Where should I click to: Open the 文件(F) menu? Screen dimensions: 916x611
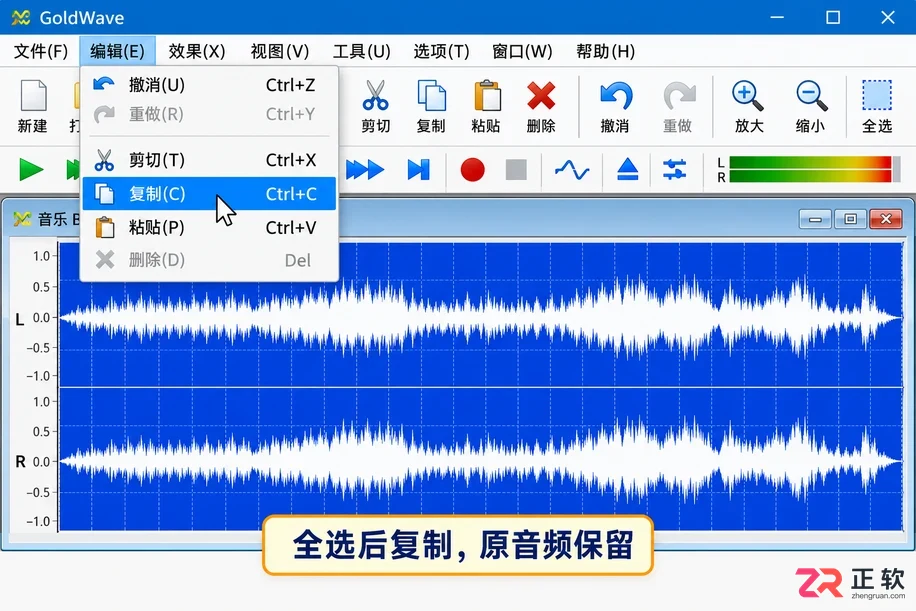tap(41, 51)
